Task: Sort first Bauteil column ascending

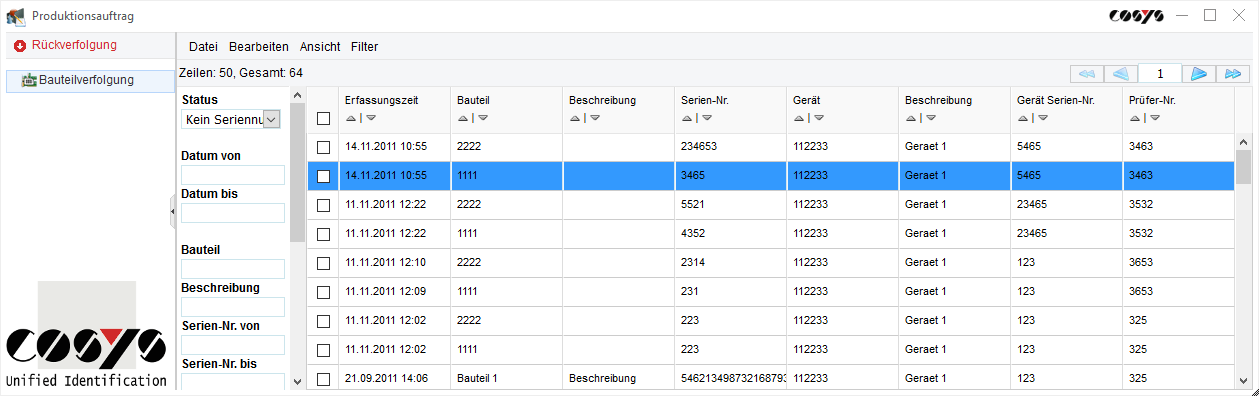Action: (462, 118)
